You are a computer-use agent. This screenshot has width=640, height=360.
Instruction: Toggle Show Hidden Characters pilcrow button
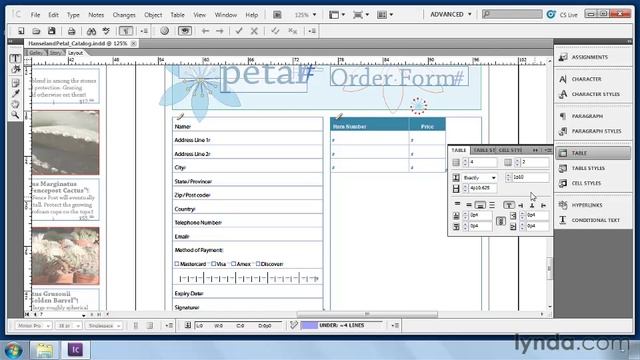click(126, 31)
